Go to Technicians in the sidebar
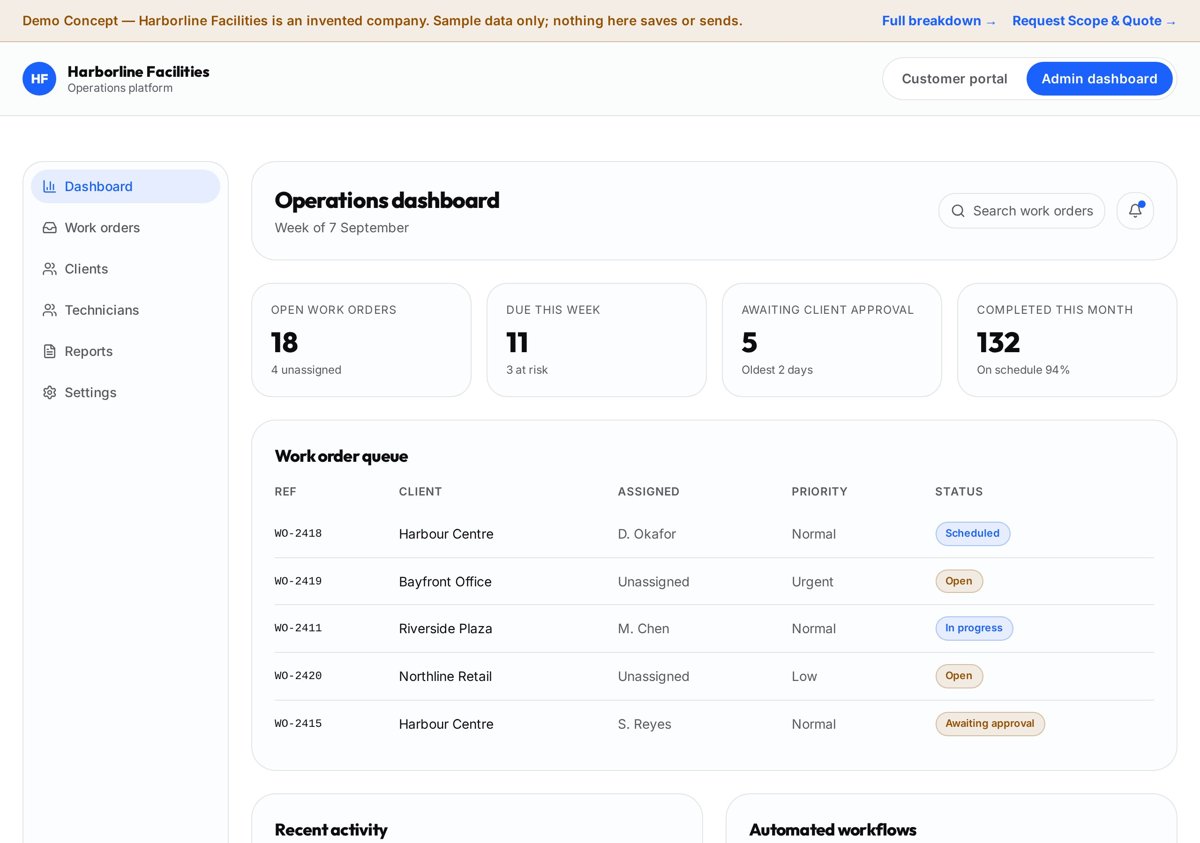The width and height of the screenshot is (1200, 843). 126,310
